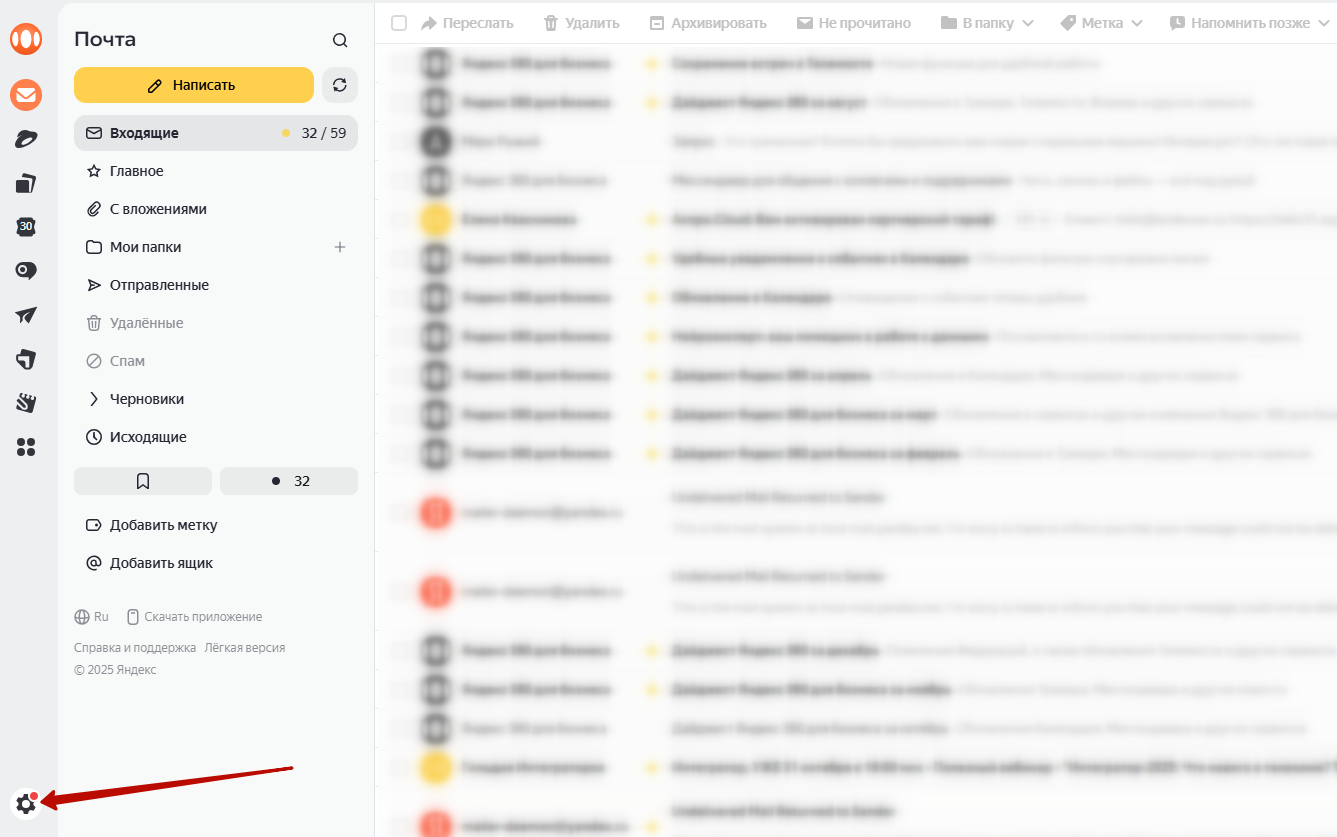The image size is (1337, 837).
Task: Show bookmarked messages via the flag button
Action: point(143,481)
